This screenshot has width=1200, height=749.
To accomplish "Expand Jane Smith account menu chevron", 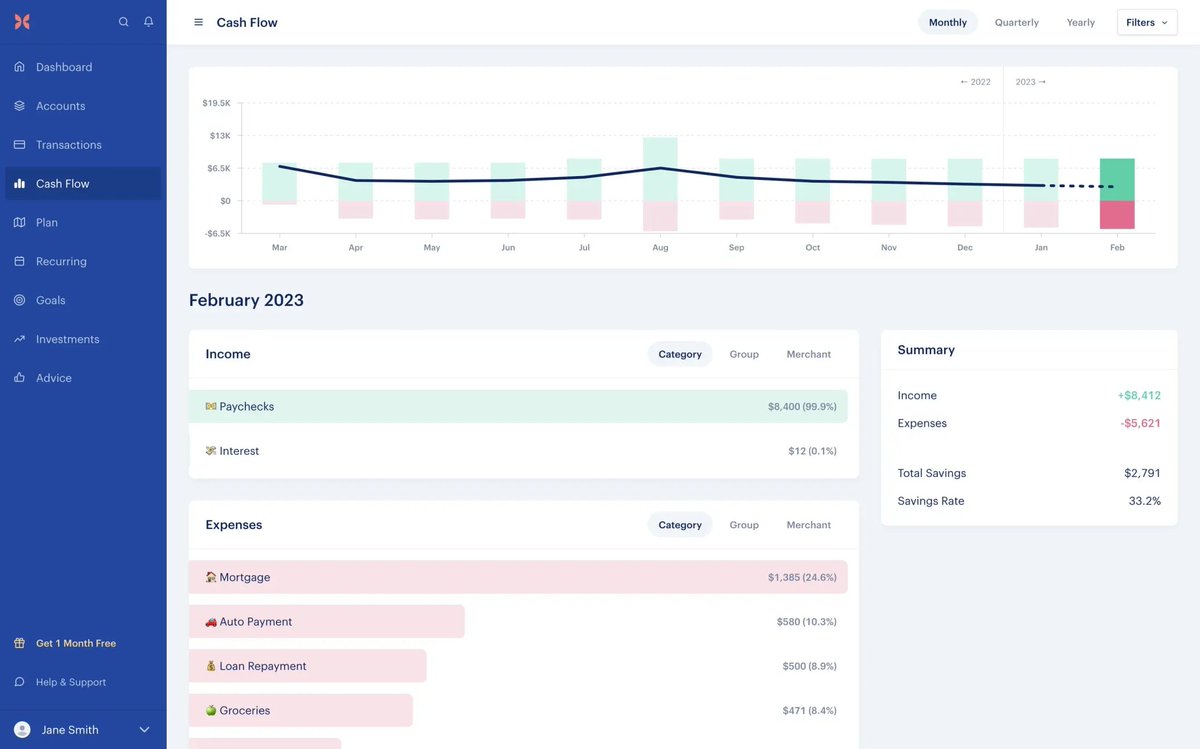I will (x=144, y=730).
